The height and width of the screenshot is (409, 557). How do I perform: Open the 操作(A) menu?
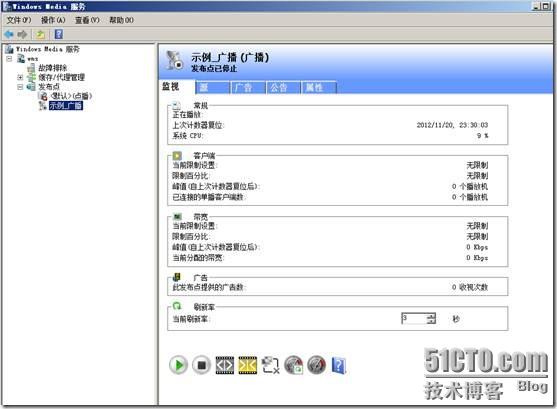[53, 20]
